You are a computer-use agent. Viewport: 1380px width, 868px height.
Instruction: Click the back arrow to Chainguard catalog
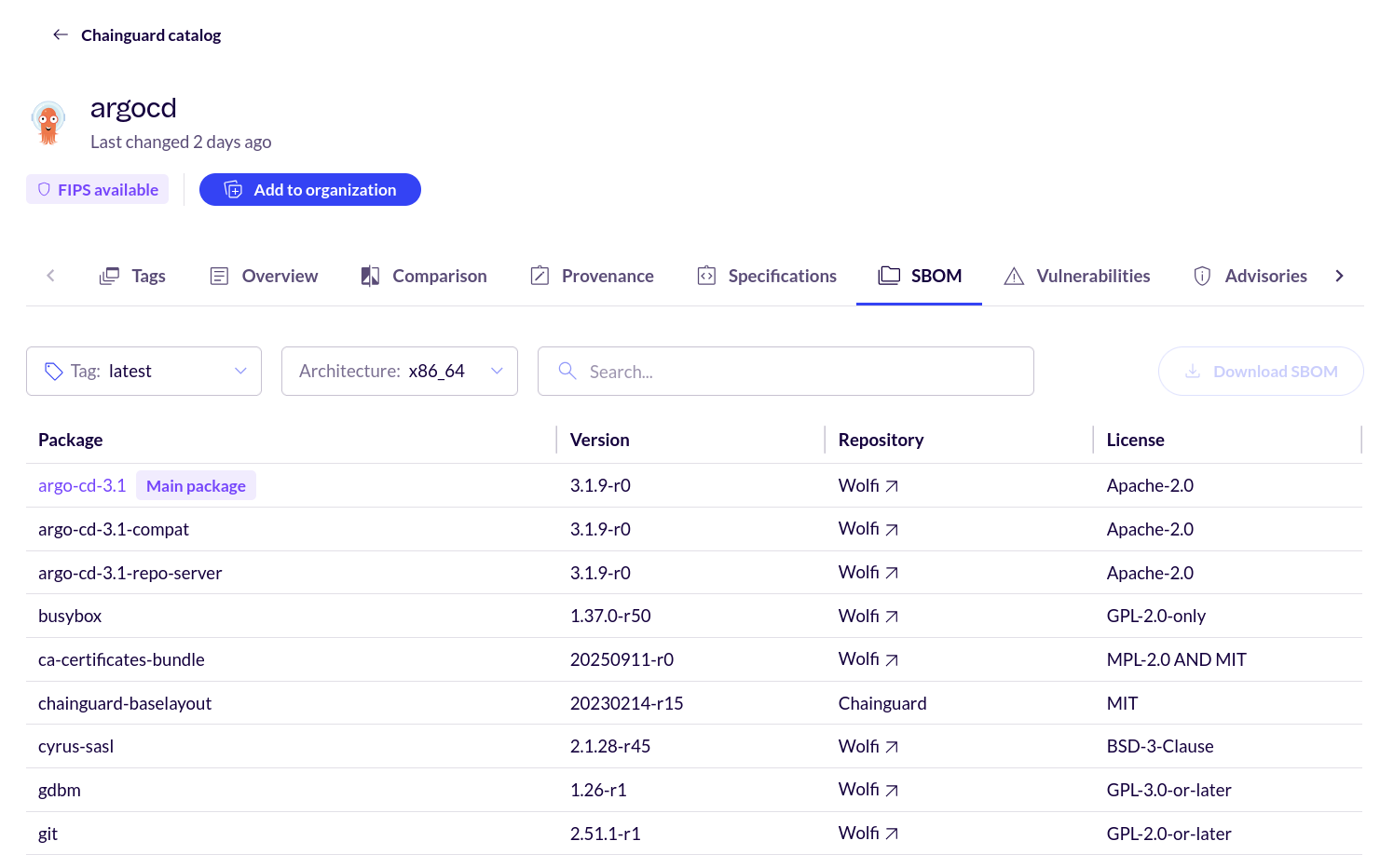(x=60, y=34)
